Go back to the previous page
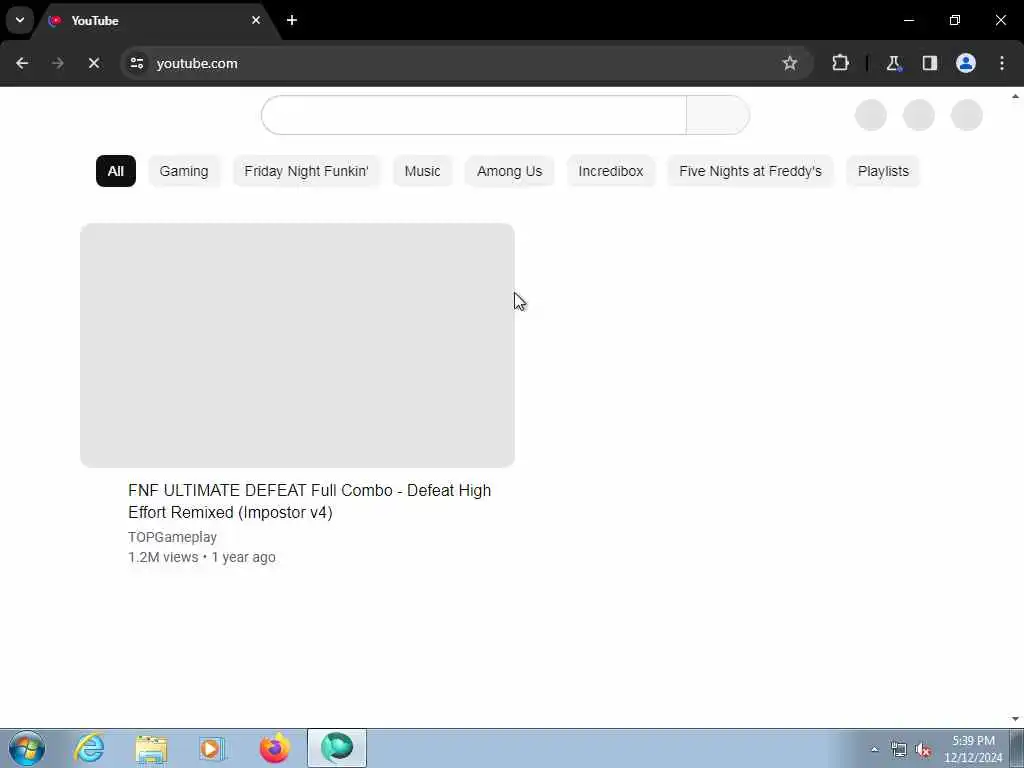 (22, 63)
